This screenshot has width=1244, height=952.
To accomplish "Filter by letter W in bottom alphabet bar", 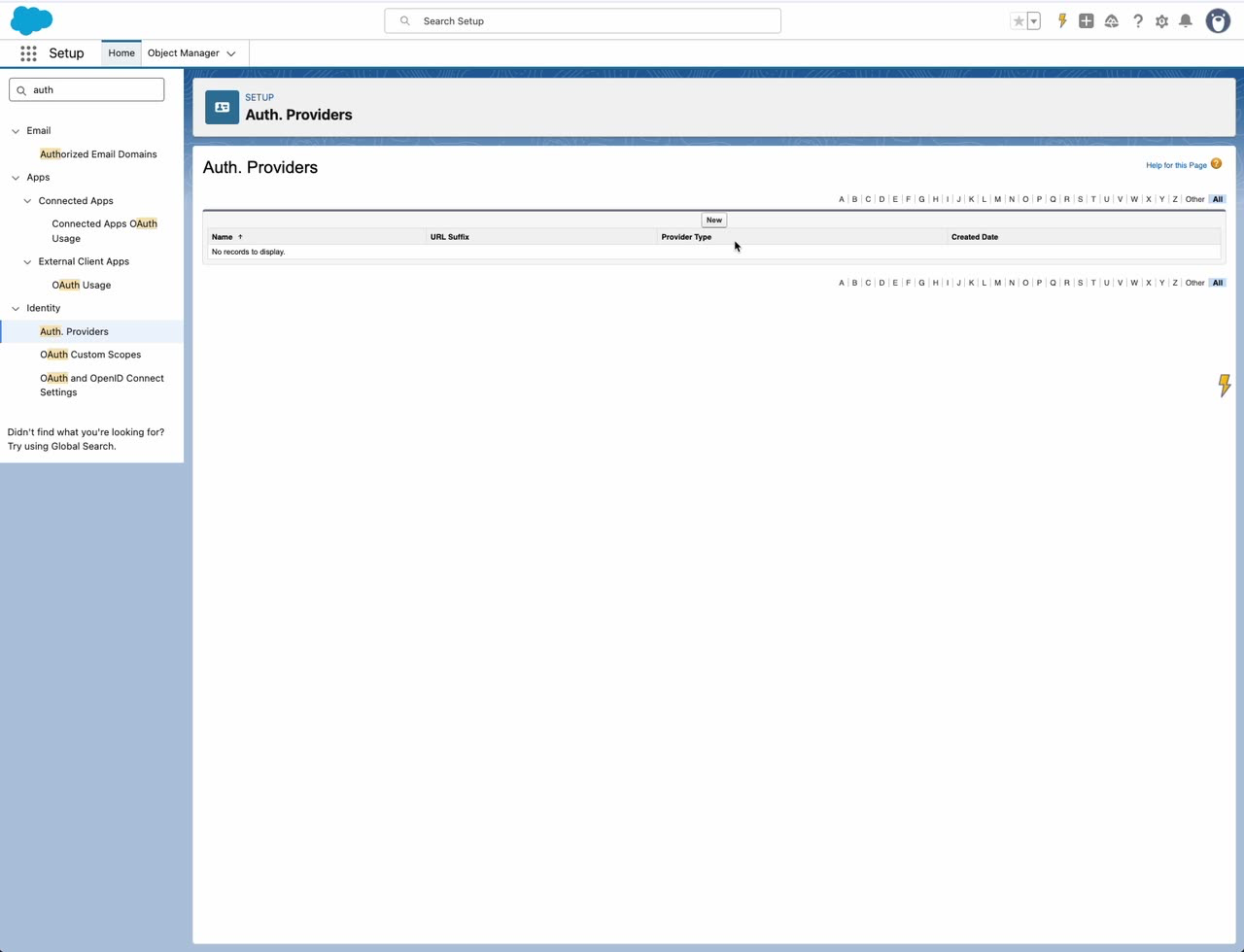I will tap(1134, 283).
